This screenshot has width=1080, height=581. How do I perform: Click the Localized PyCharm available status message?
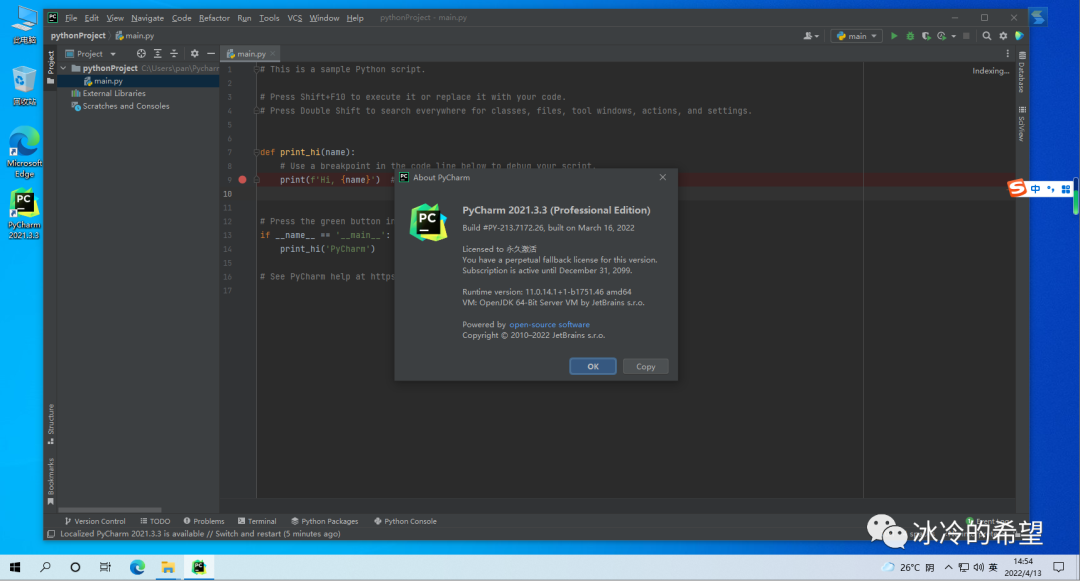tap(200, 534)
